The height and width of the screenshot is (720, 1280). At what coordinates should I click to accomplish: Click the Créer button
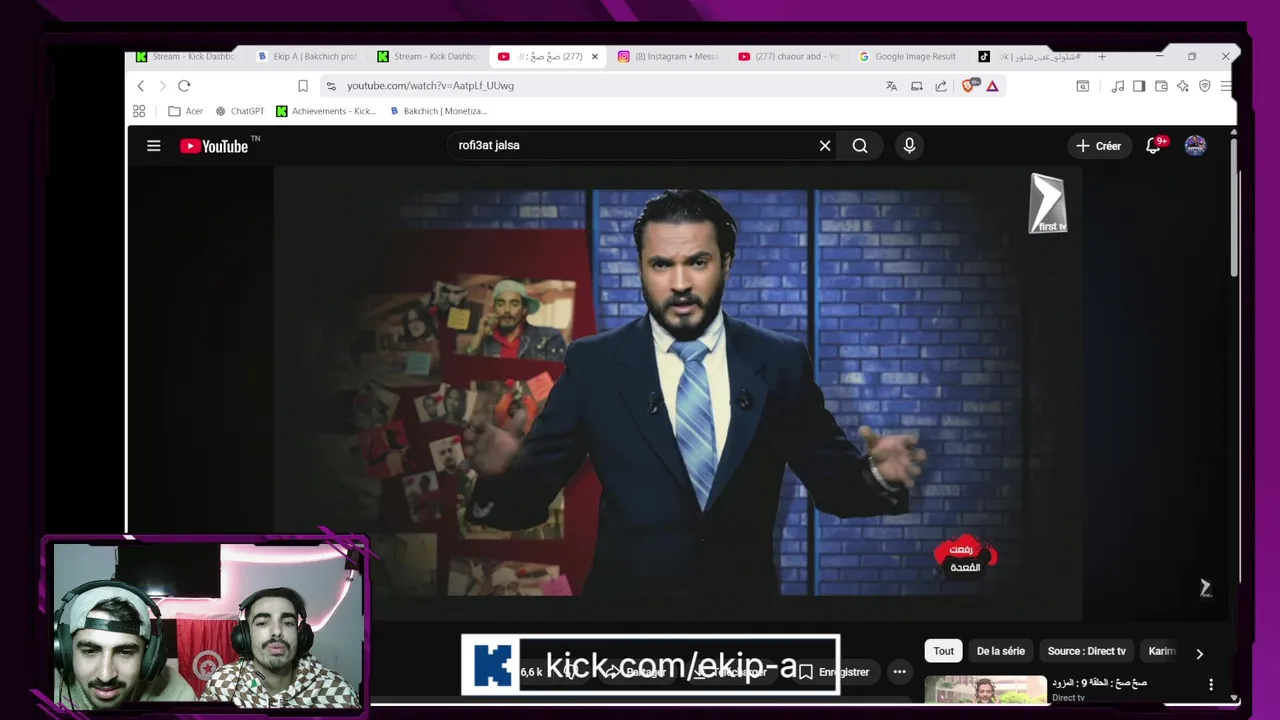(1098, 146)
